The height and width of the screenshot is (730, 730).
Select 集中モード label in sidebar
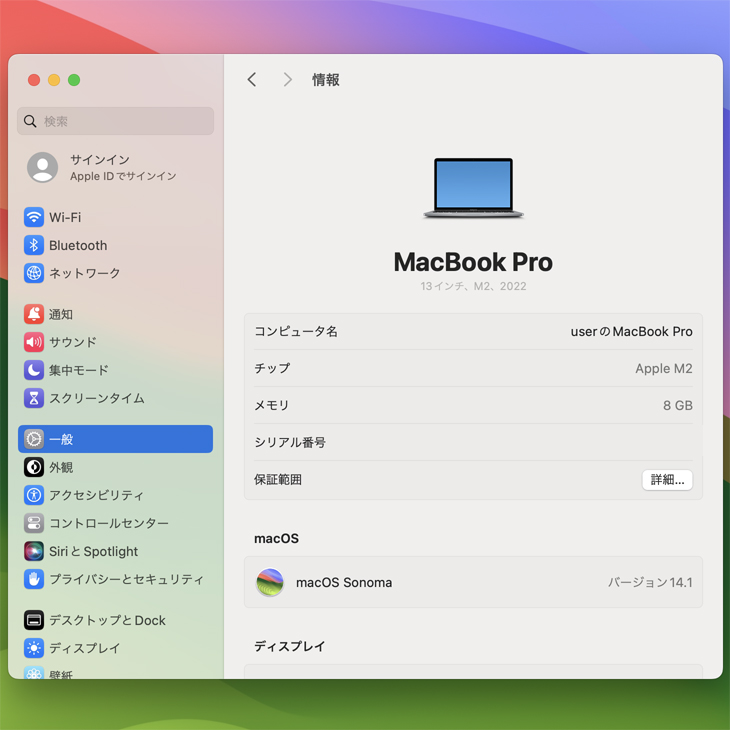(78, 370)
